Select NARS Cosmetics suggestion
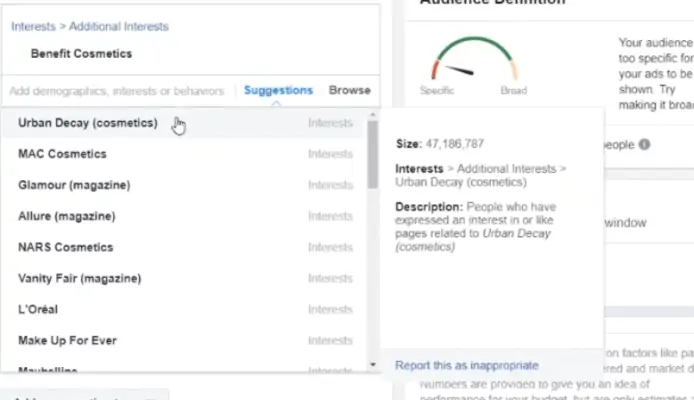This screenshot has width=694, height=400. (x=184, y=247)
